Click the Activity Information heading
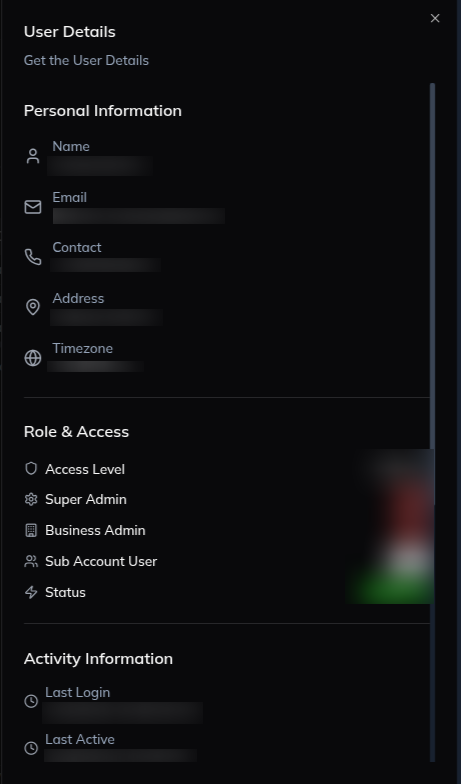Image resolution: width=461 pixels, height=784 pixels. [98, 658]
